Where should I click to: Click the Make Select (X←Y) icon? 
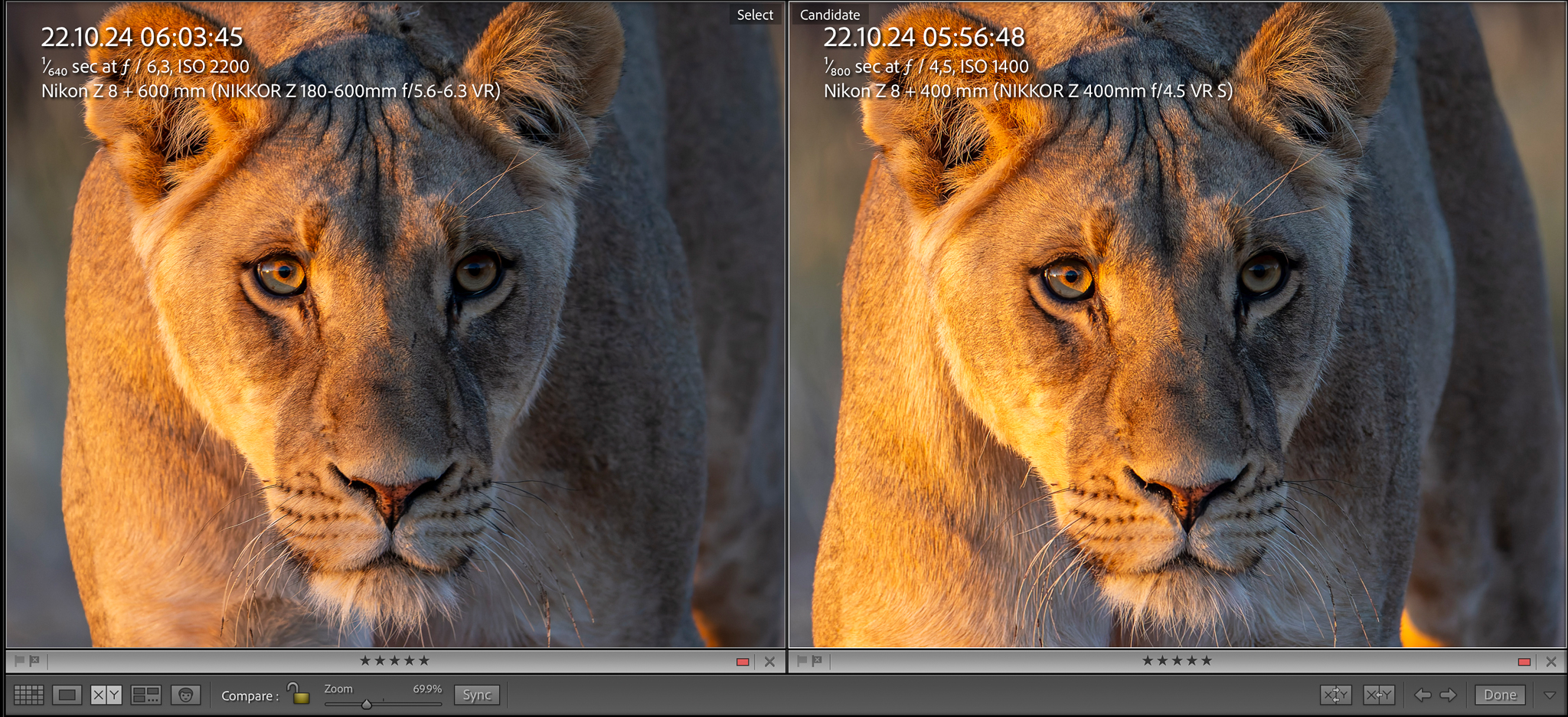pos(1378,695)
